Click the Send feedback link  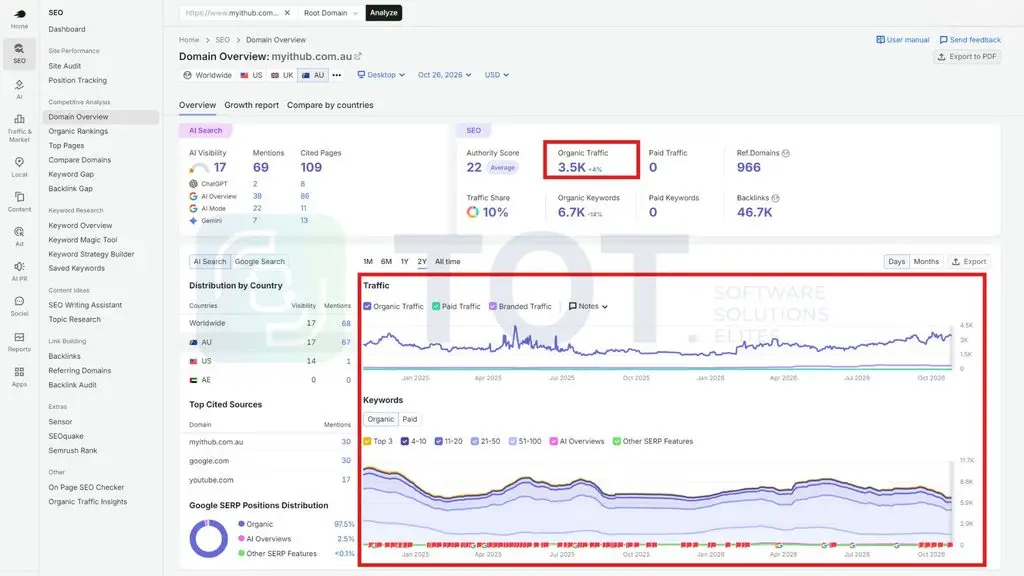pos(970,40)
